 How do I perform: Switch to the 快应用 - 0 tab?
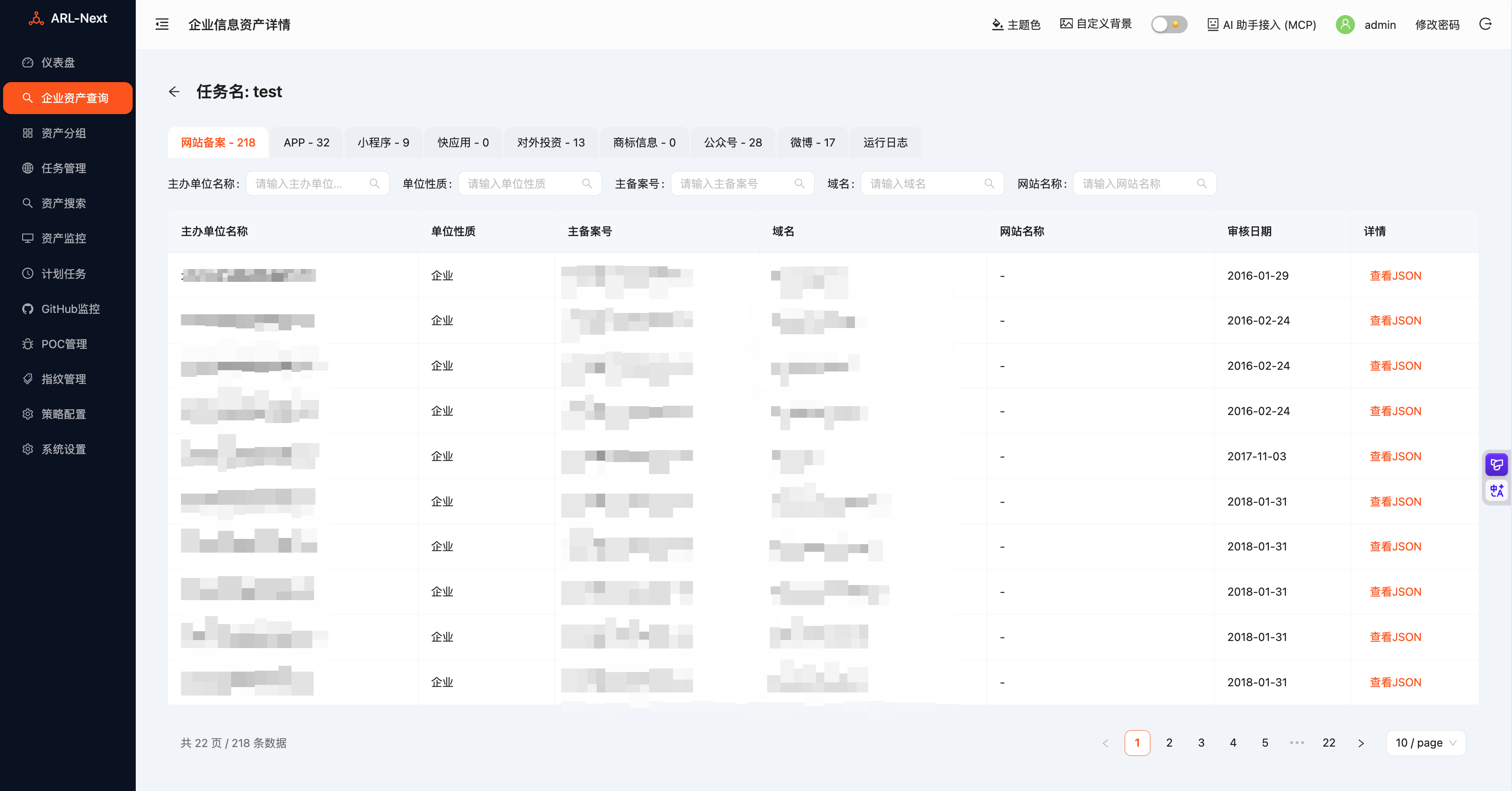[463, 142]
